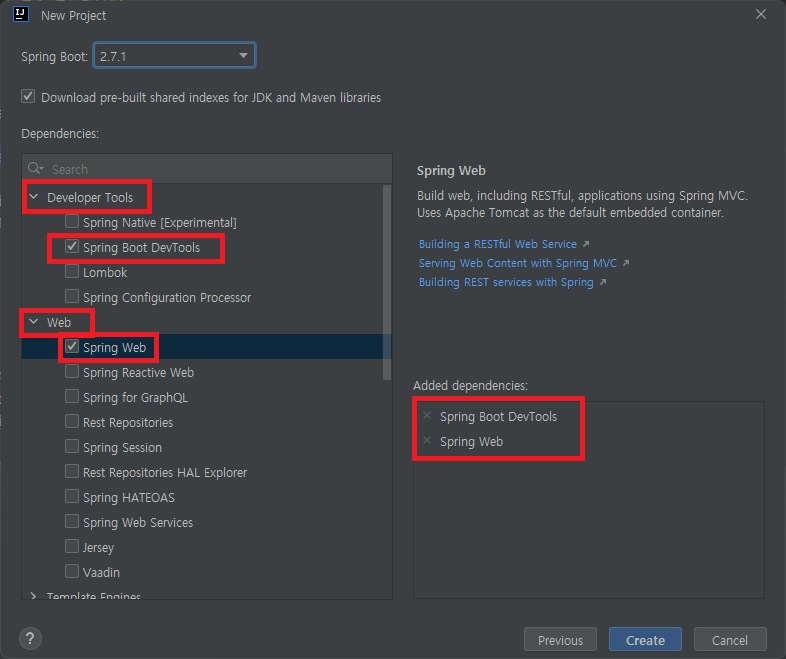Check Spring Session

(x=72, y=446)
